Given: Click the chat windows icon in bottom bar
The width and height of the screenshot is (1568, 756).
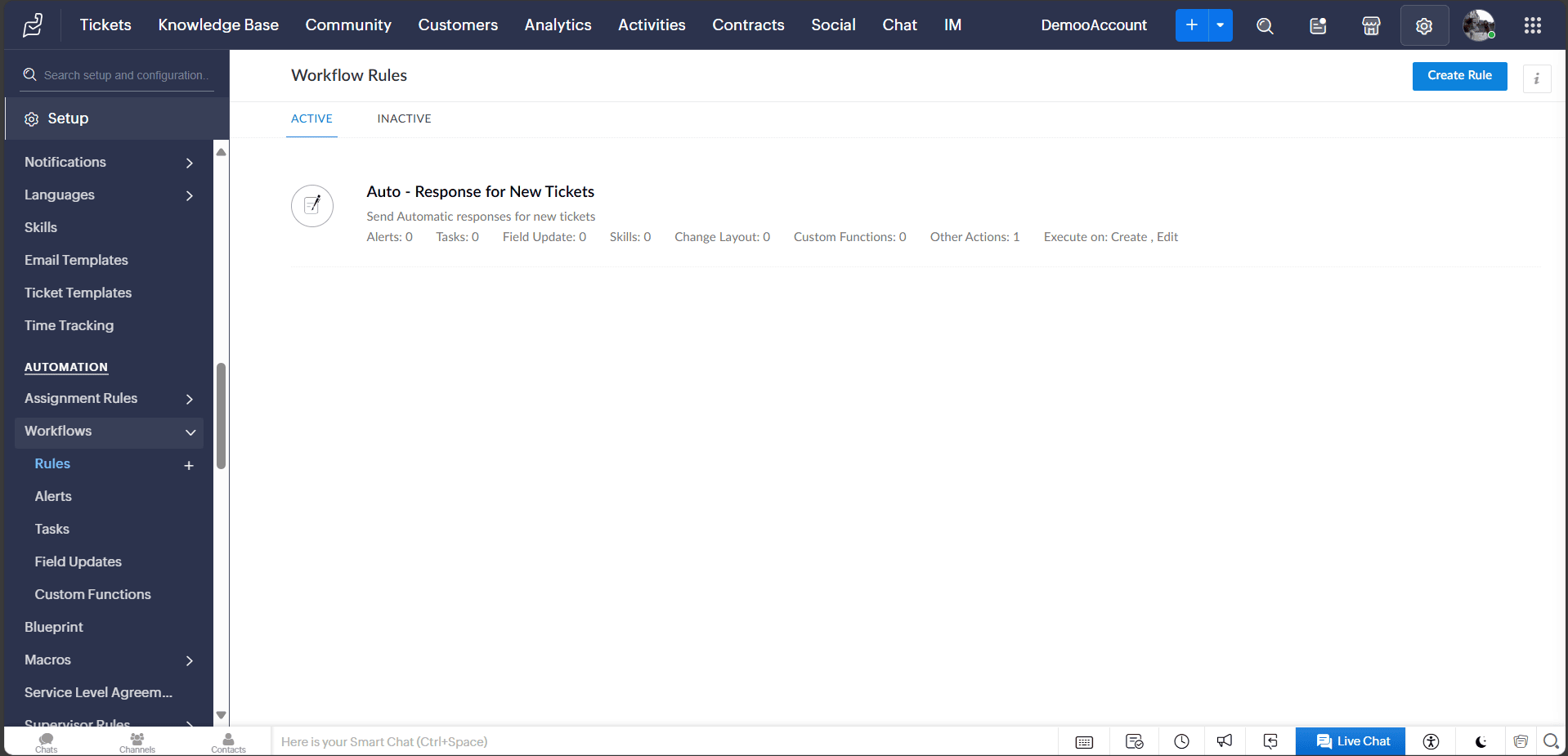Looking at the screenshot, I should tap(1521, 741).
